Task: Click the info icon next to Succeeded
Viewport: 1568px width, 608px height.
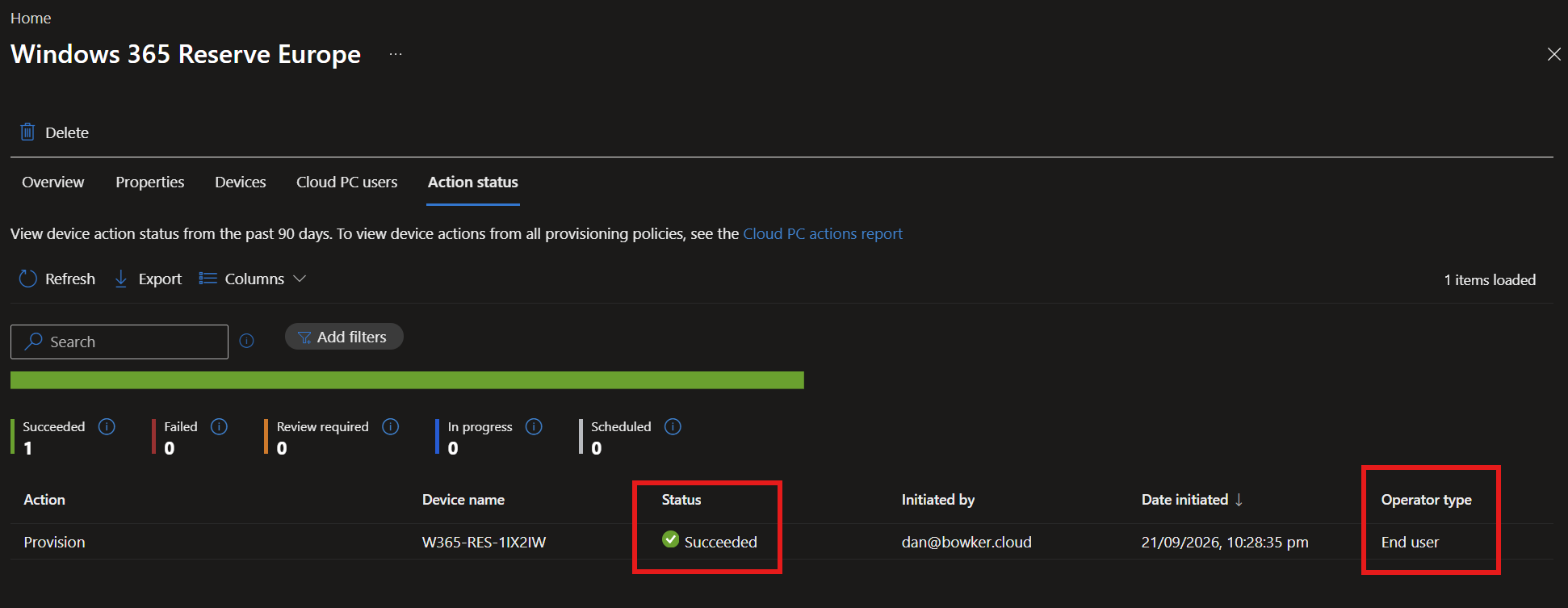Action: pyautogui.click(x=107, y=426)
